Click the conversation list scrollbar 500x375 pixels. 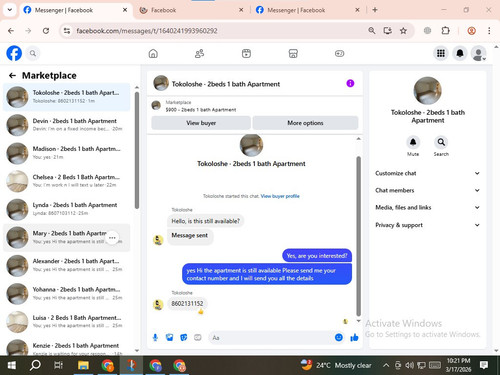pos(137,150)
